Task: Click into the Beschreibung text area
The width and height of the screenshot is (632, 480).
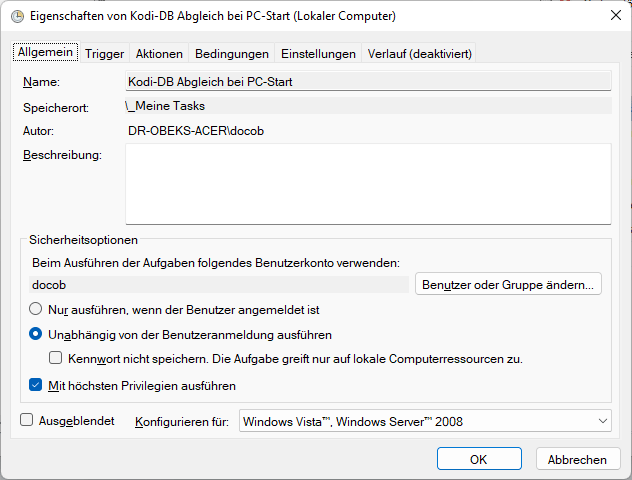Action: point(368,184)
